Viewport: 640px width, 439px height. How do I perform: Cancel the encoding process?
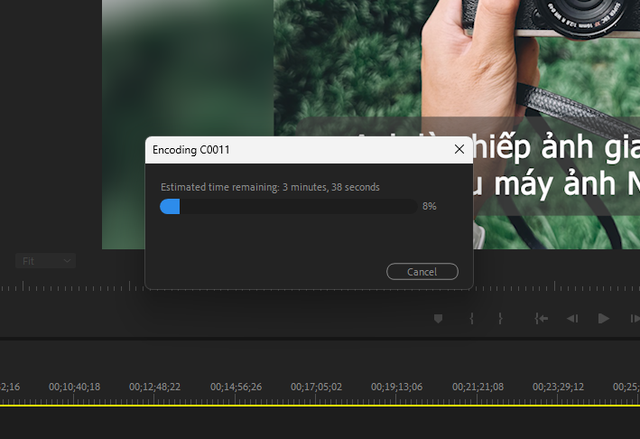click(x=422, y=272)
